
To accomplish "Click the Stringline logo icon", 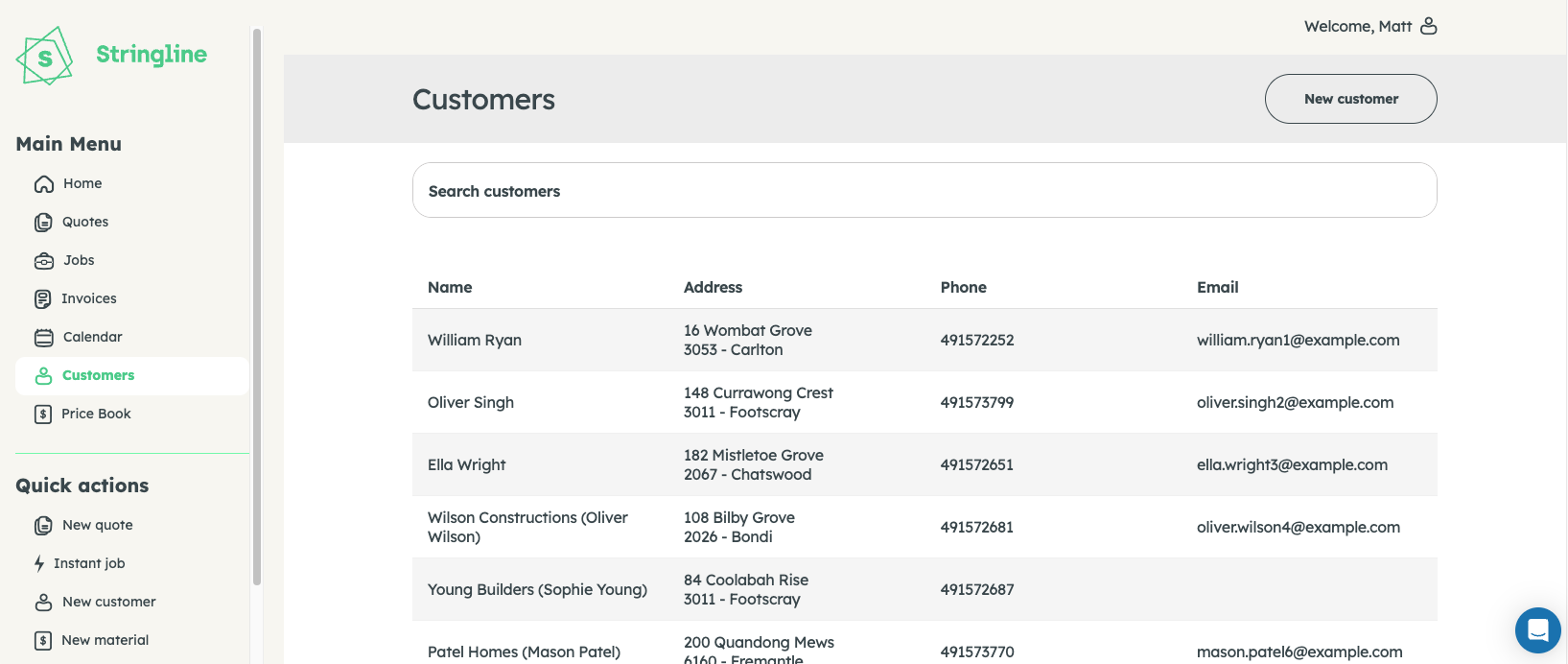I will [44, 56].
